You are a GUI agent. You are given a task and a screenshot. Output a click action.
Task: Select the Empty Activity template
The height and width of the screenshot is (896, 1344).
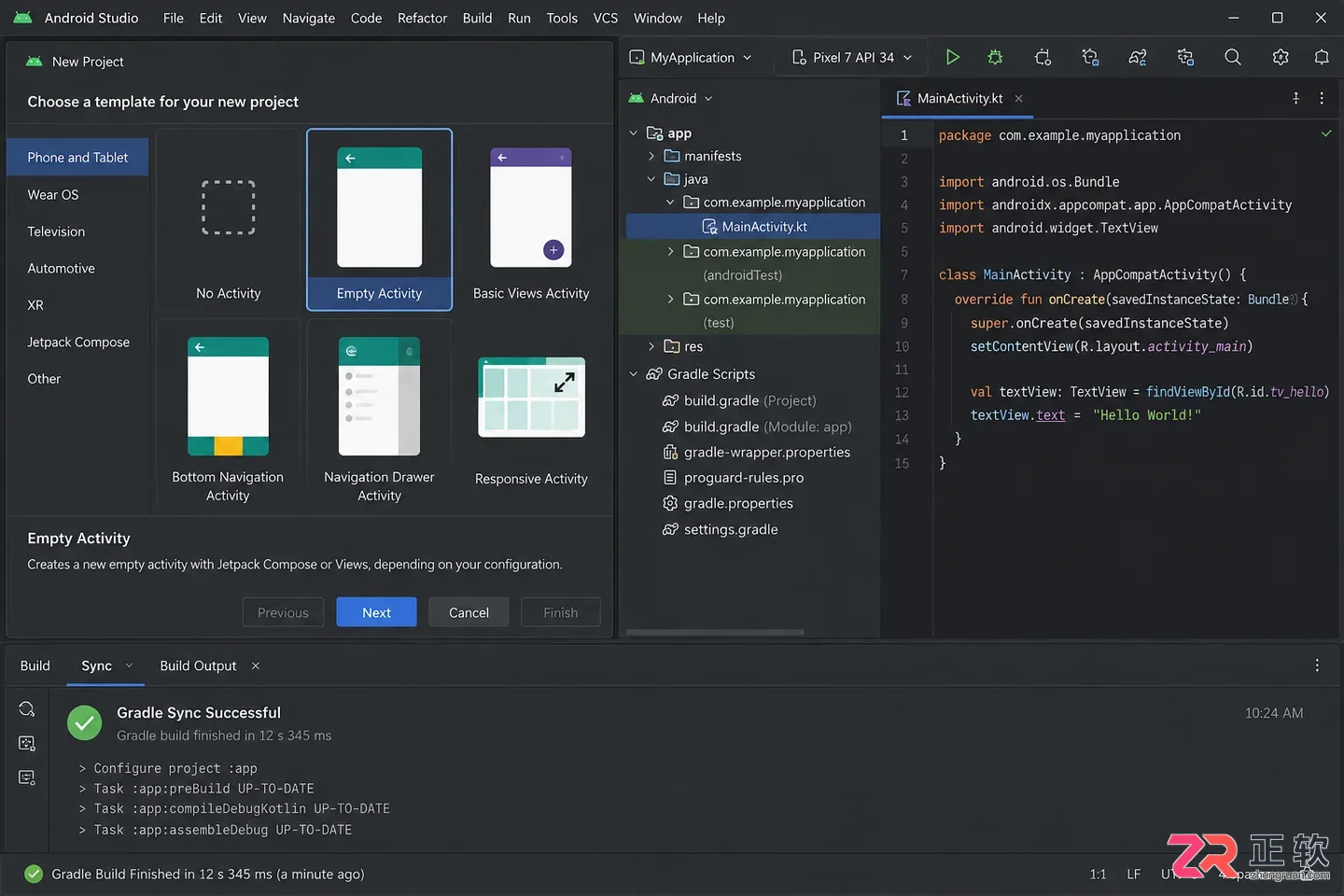pyautogui.click(x=379, y=219)
